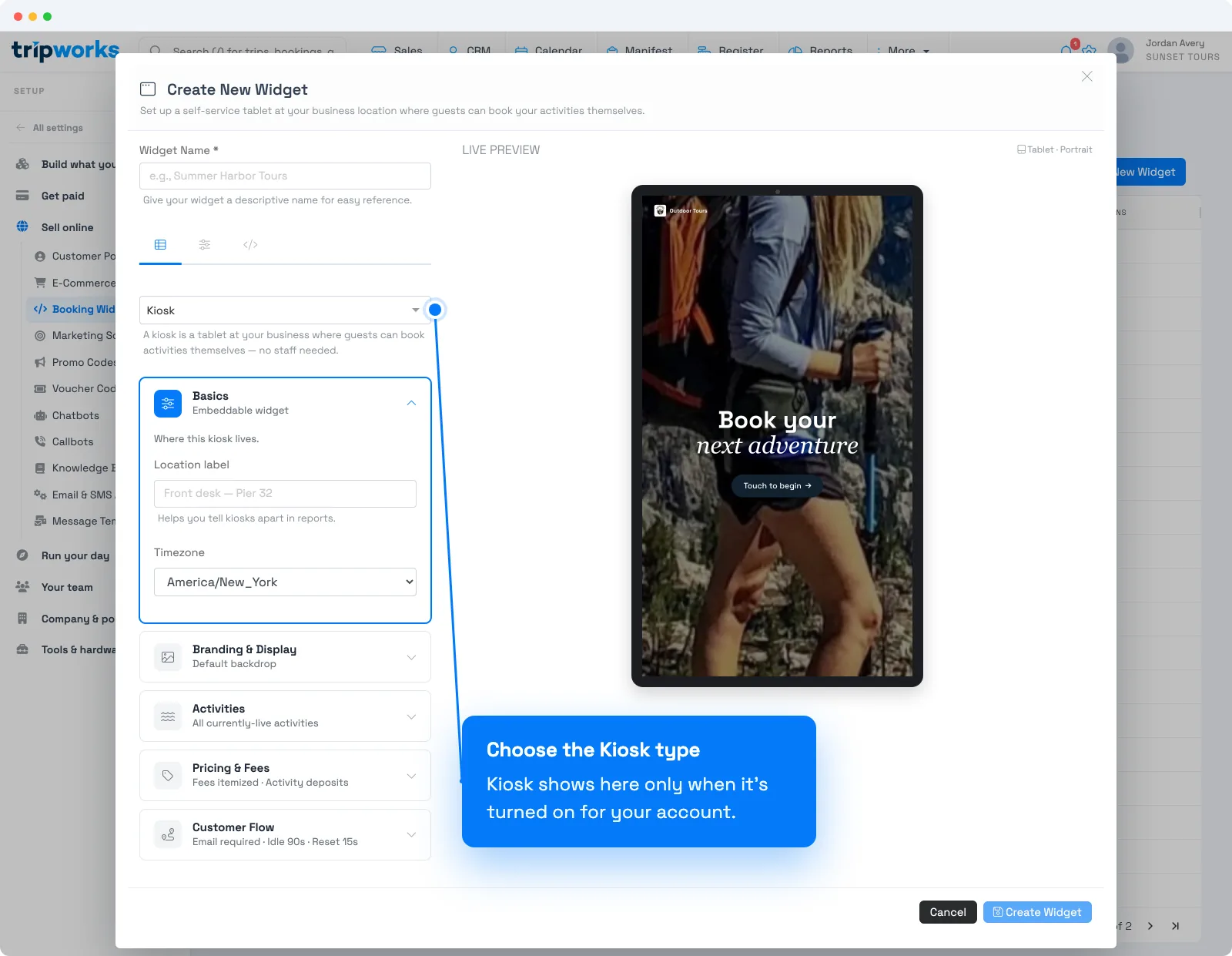Viewport: 1232px width, 956px height.
Task: Click the Cancel button
Action: tap(948, 912)
